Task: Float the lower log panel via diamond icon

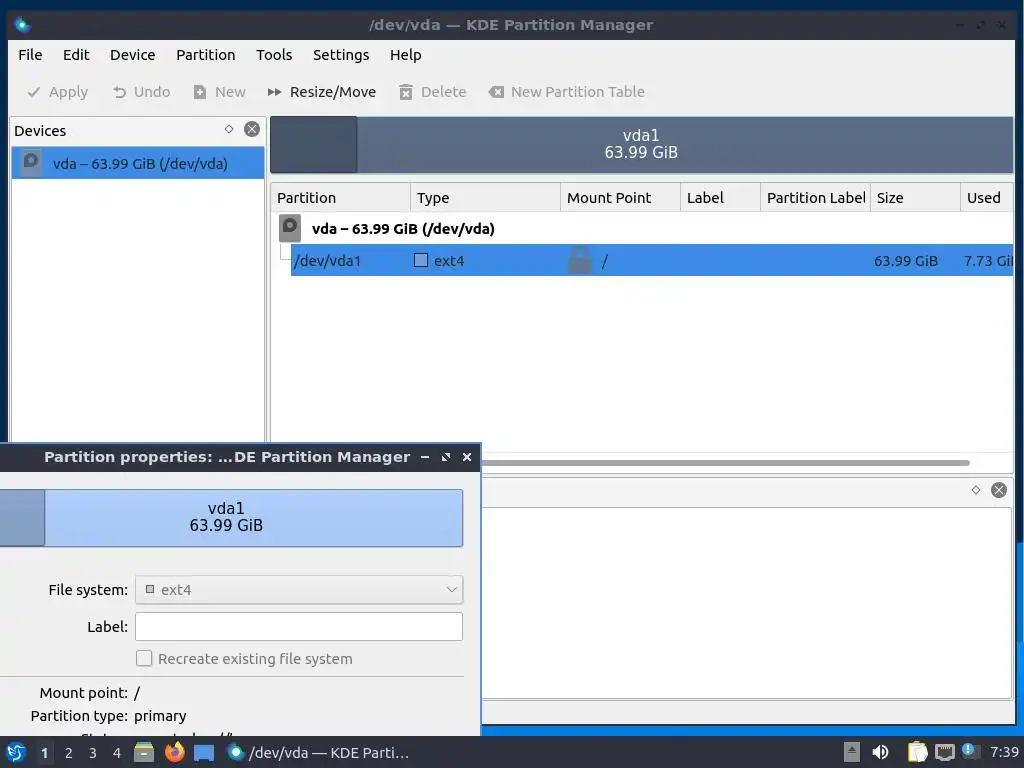Action: point(976,490)
